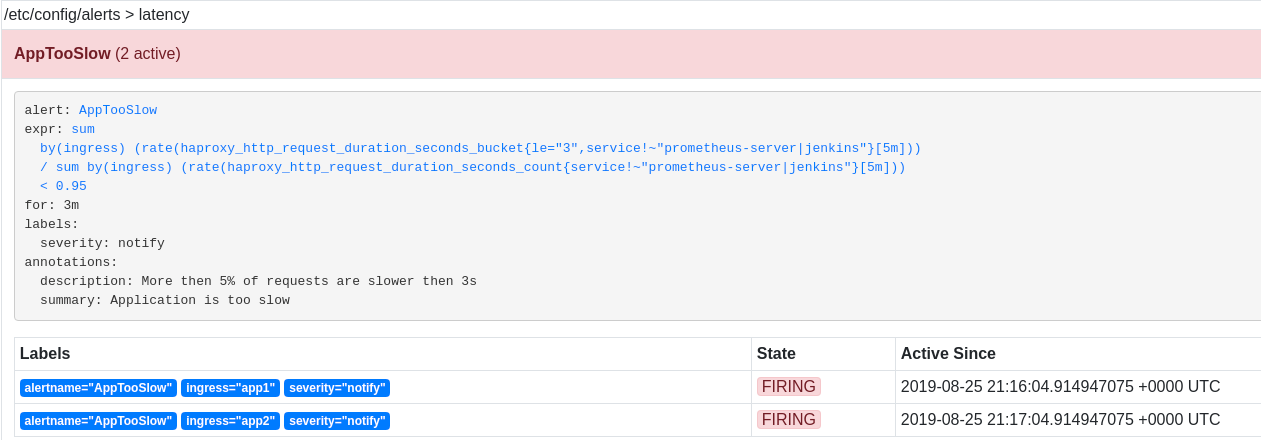
Task: Open the sum expression link after expr
Action: (x=83, y=129)
